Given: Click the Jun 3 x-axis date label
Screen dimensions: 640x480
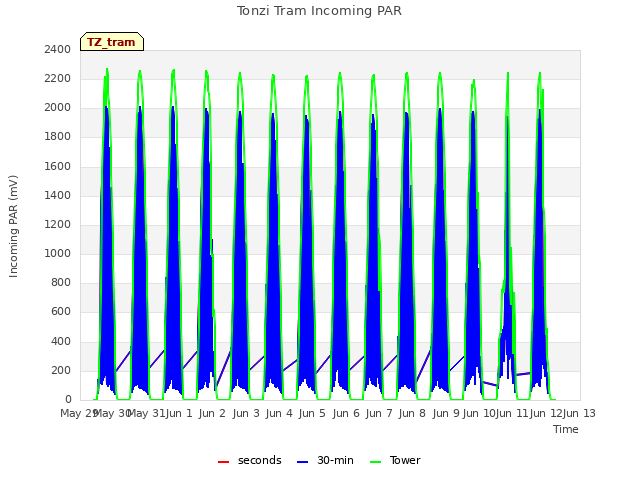Looking at the screenshot, I should pyautogui.click(x=246, y=413).
